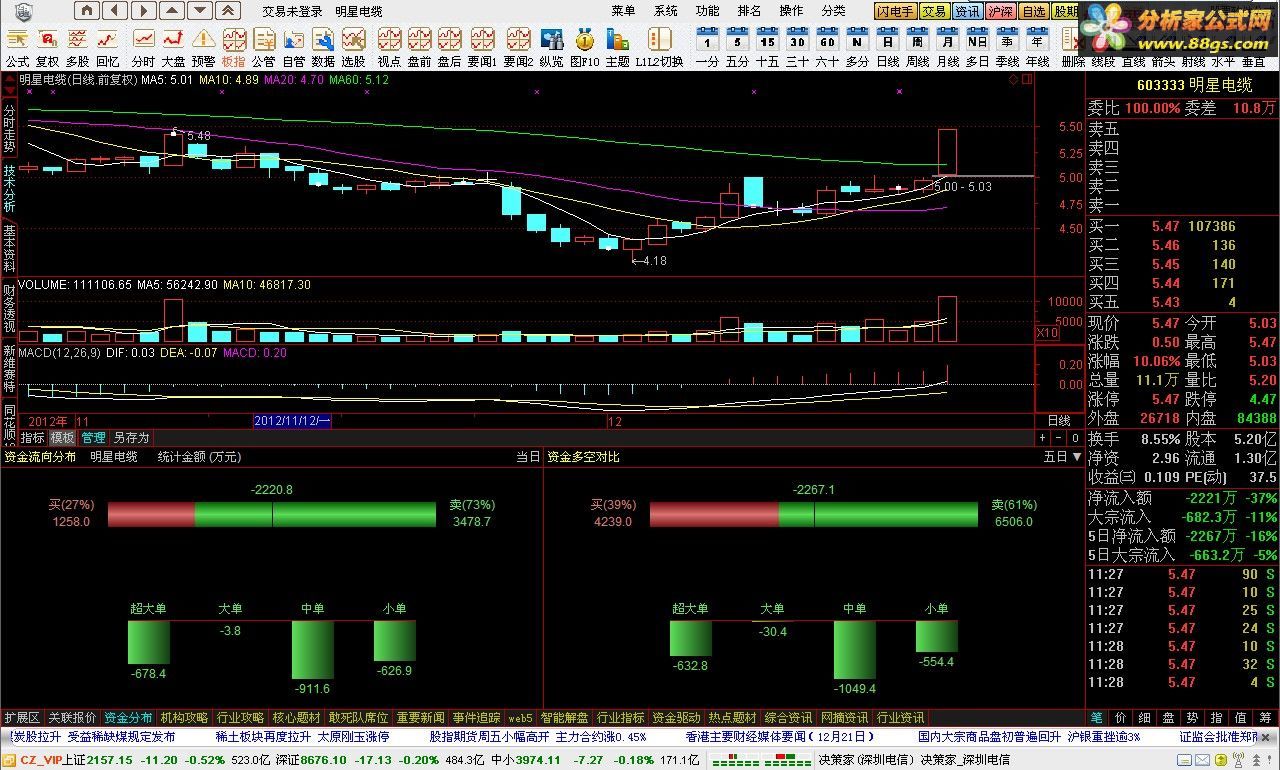Click the 闪电手 quick-trade button

(896, 12)
